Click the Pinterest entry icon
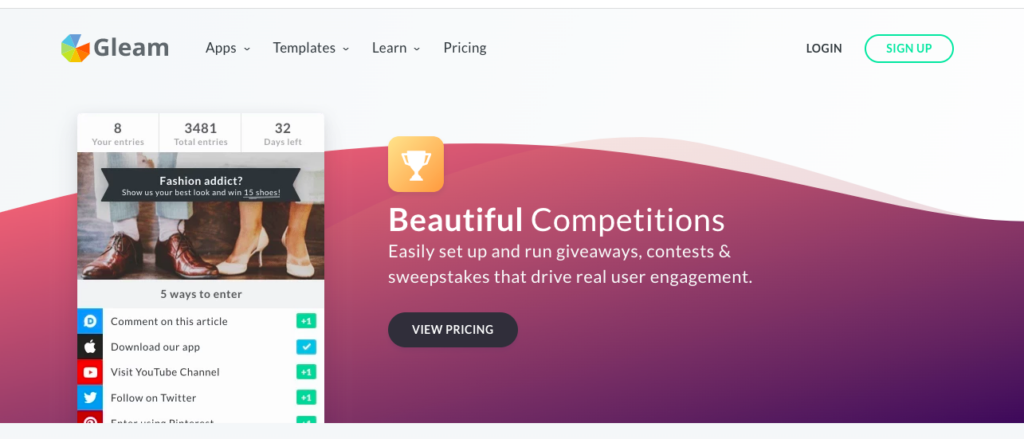Screen dimensions: 1024x439 90,417
